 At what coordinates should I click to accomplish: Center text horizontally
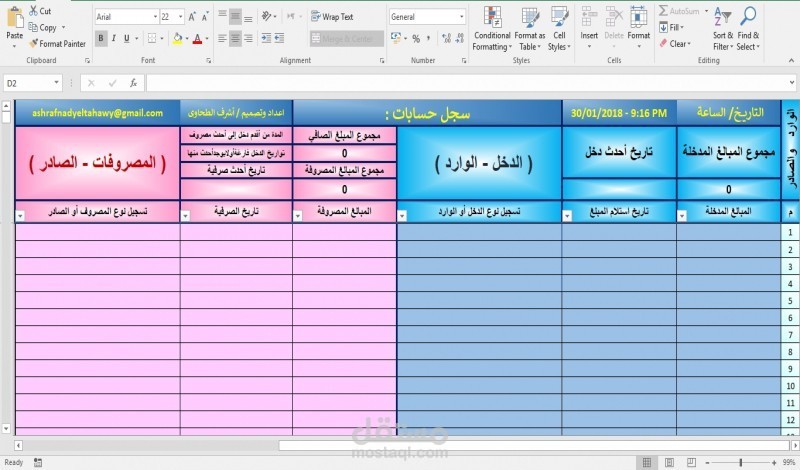pyautogui.click(x=235, y=38)
